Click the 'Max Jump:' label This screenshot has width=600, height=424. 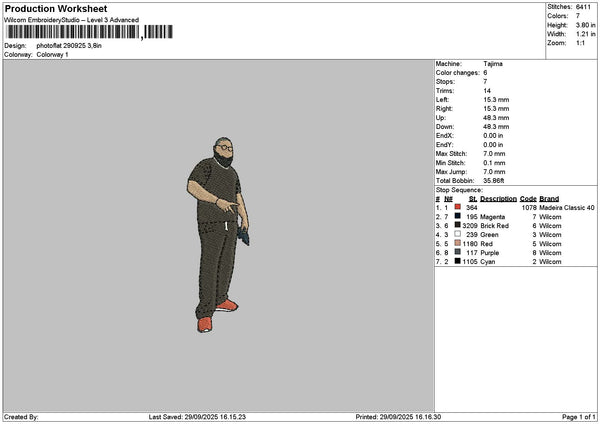click(x=450, y=172)
